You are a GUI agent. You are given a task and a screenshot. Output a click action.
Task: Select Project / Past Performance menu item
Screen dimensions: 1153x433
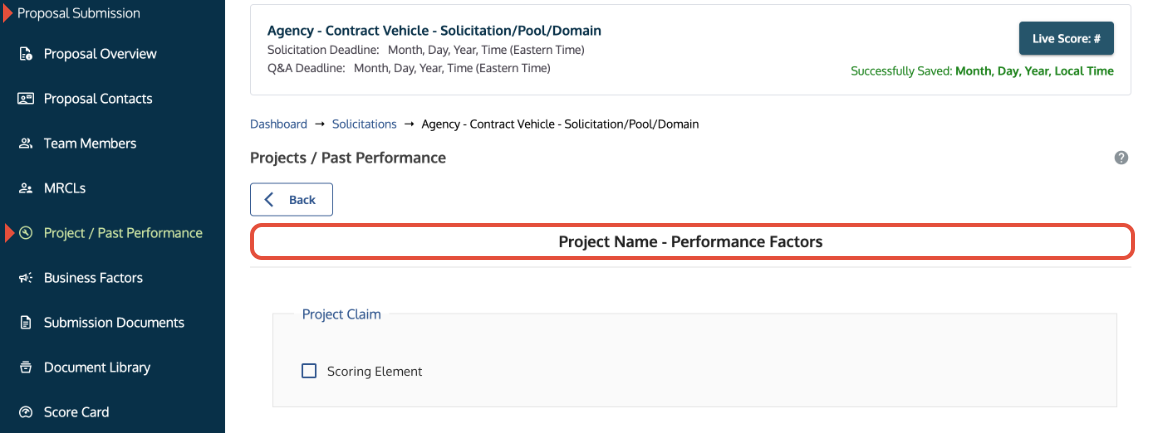123,233
